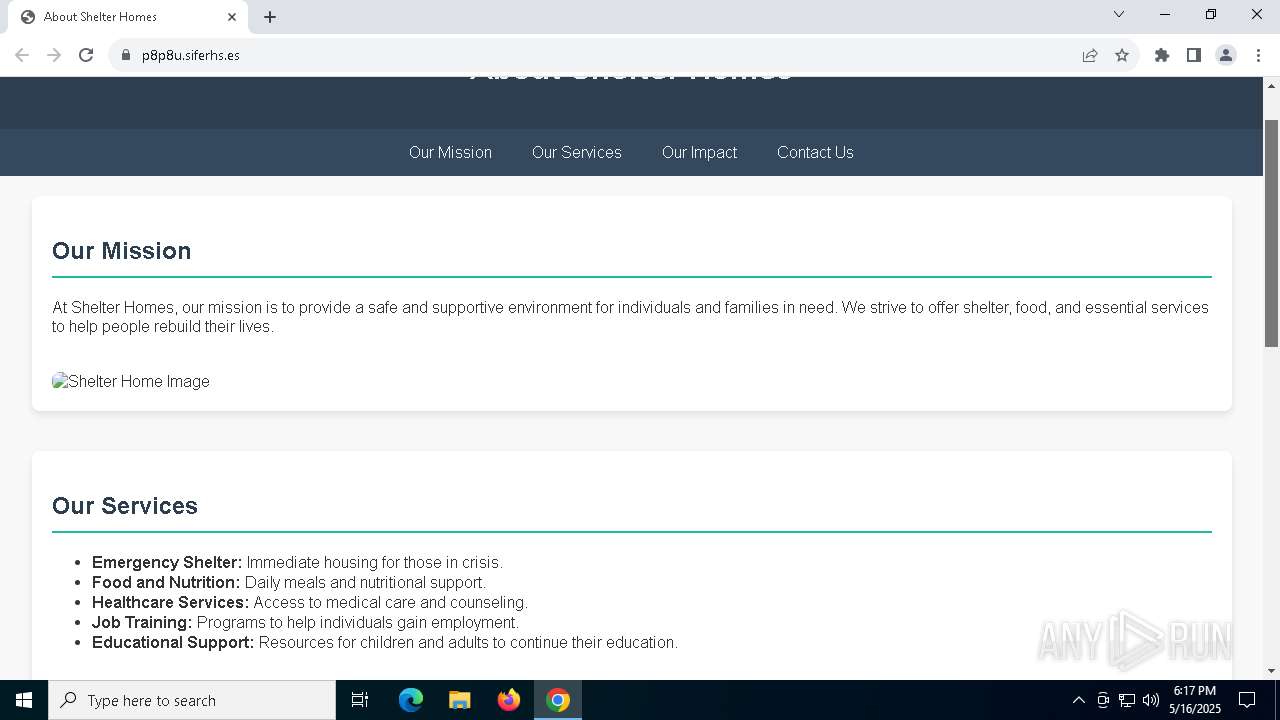
Task: View site information lock icon
Action: 126,55
